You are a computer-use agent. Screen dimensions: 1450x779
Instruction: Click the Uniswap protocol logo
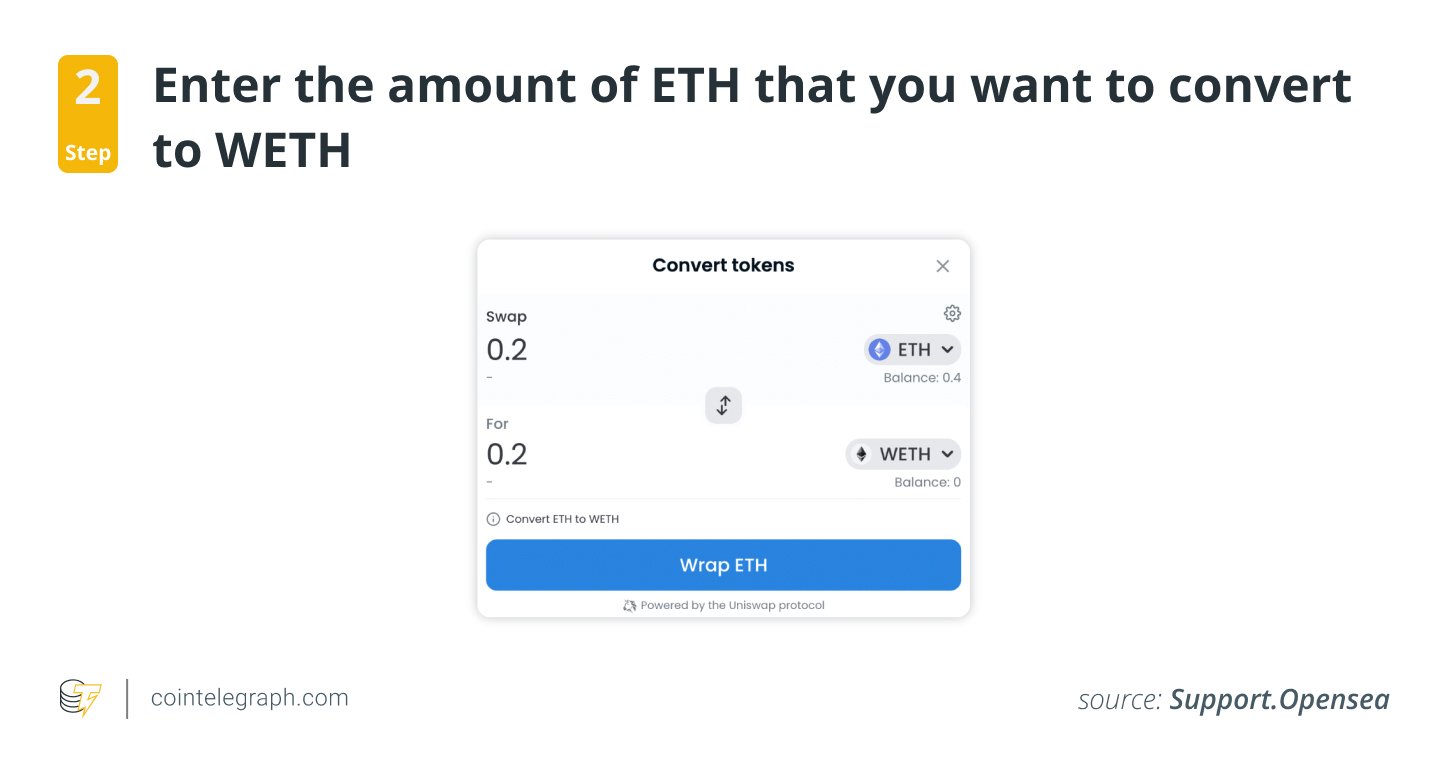tap(630, 605)
